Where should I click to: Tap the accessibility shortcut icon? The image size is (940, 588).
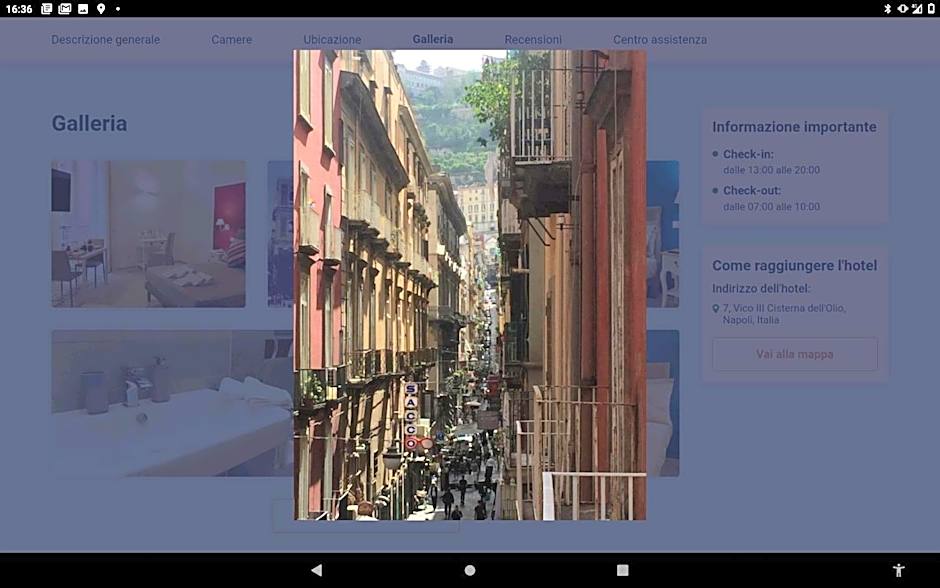898,570
